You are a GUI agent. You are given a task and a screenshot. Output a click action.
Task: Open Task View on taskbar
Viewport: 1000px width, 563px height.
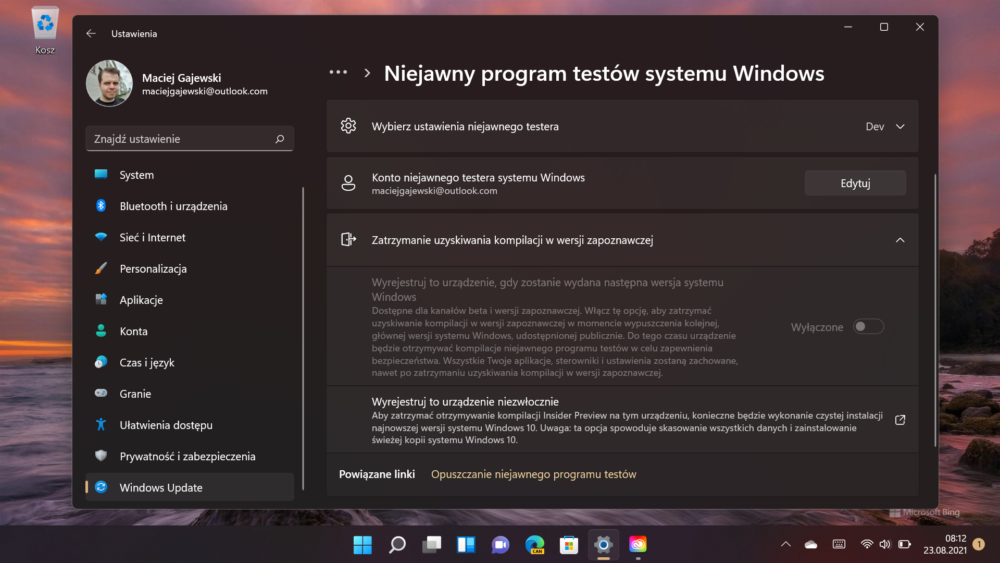(x=432, y=545)
